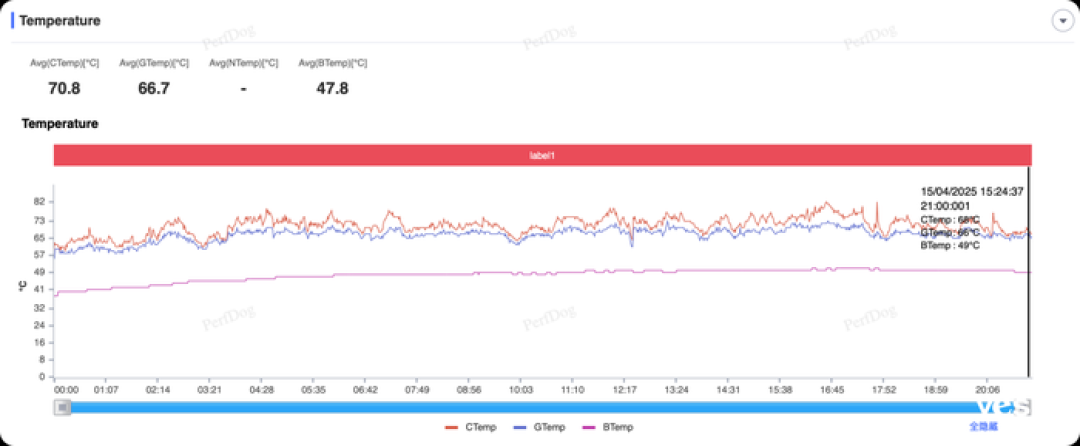The image size is (1080, 446).
Task: Click the Temperature panel header title
Action: tap(60, 21)
